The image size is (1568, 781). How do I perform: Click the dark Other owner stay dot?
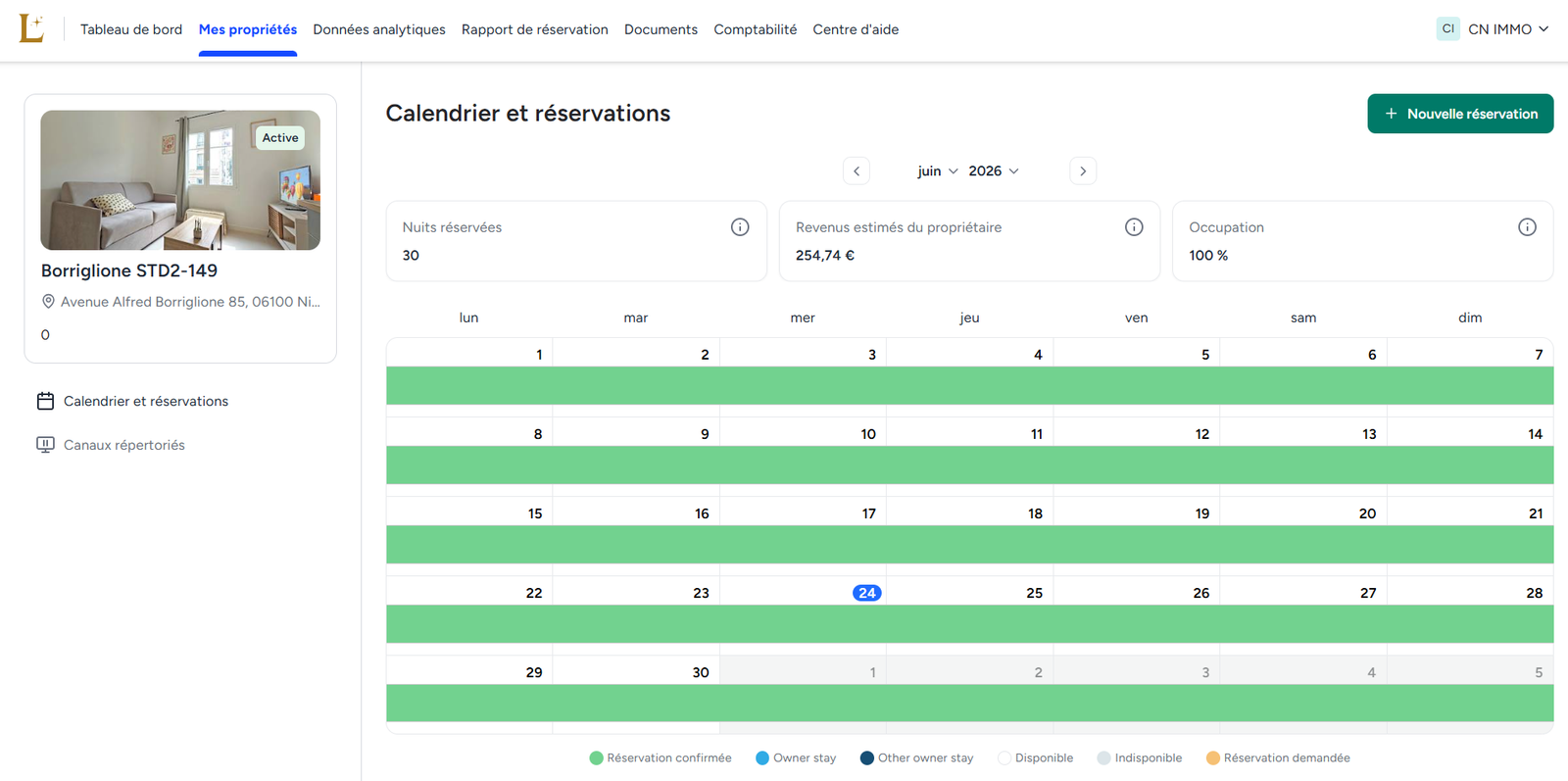[x=866, y=757]
